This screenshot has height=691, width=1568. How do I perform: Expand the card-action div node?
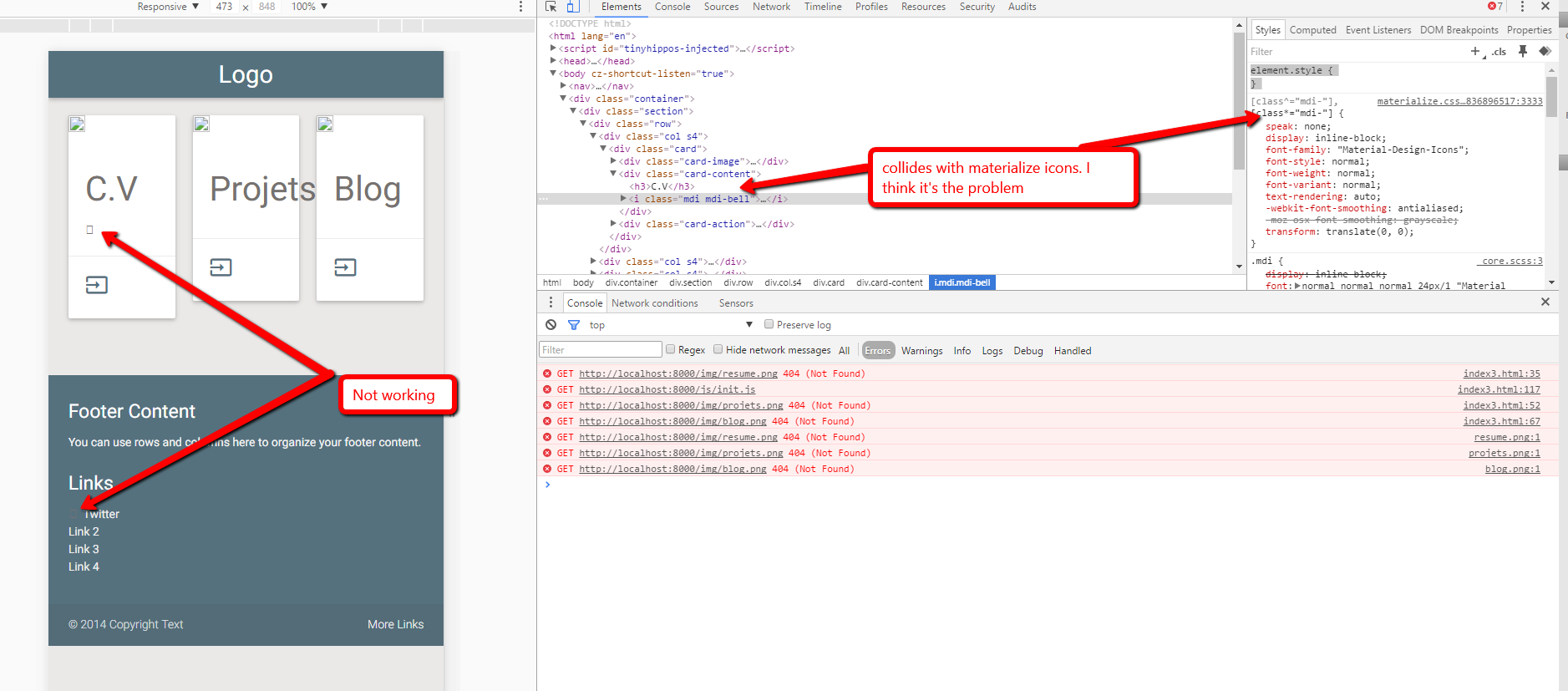point(613,224)
